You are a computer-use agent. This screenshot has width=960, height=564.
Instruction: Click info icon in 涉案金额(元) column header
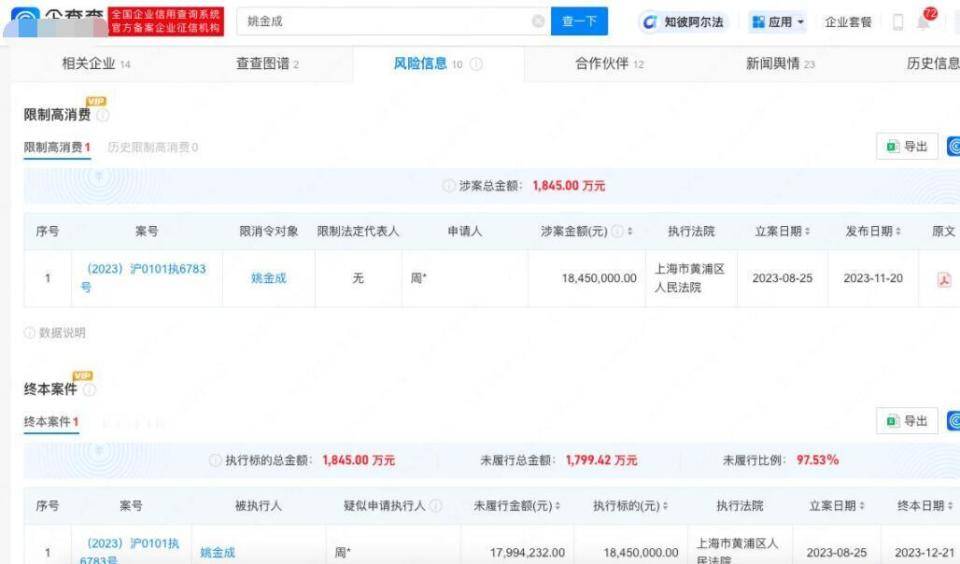[617, 231]
